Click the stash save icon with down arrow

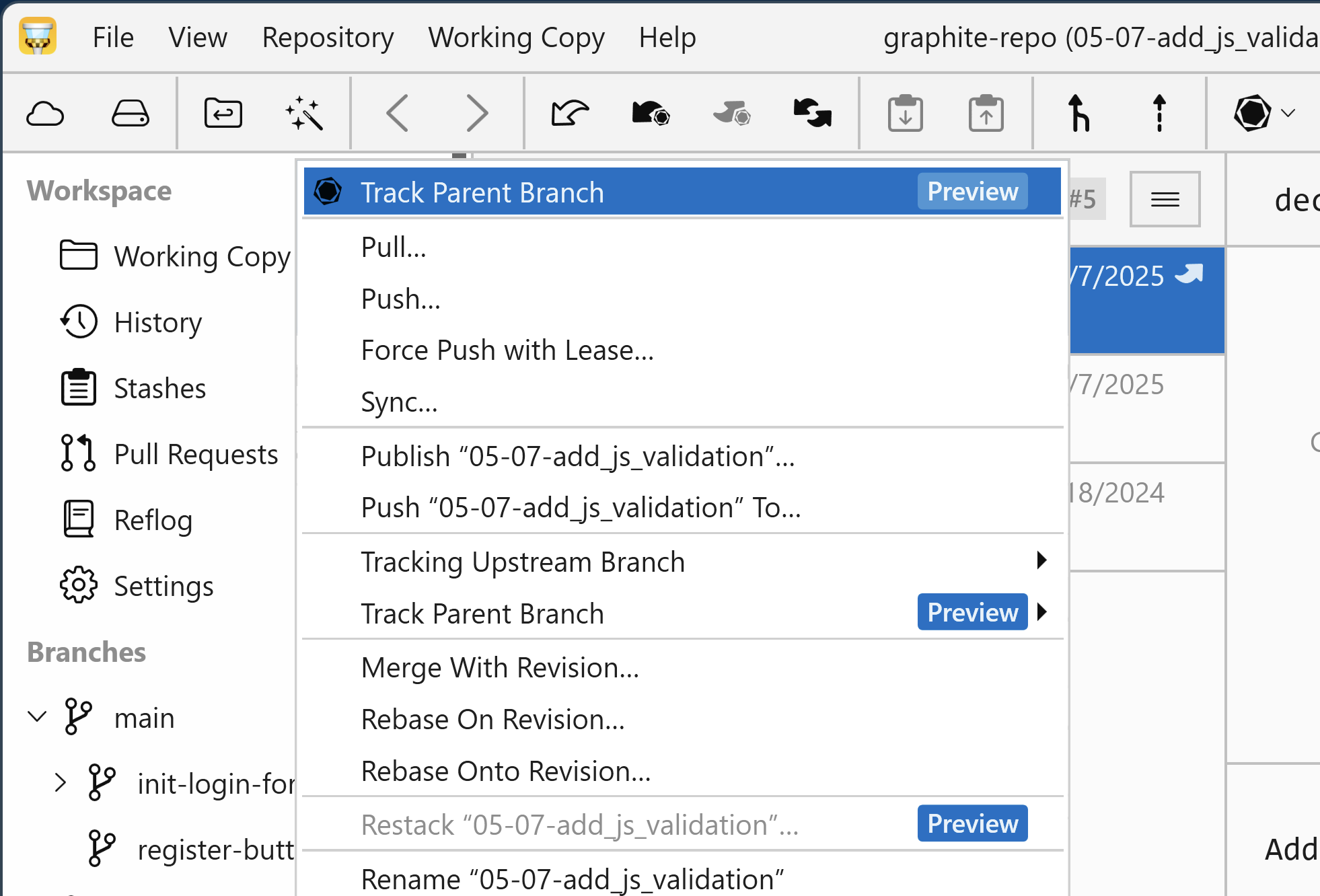pos(905,114)
